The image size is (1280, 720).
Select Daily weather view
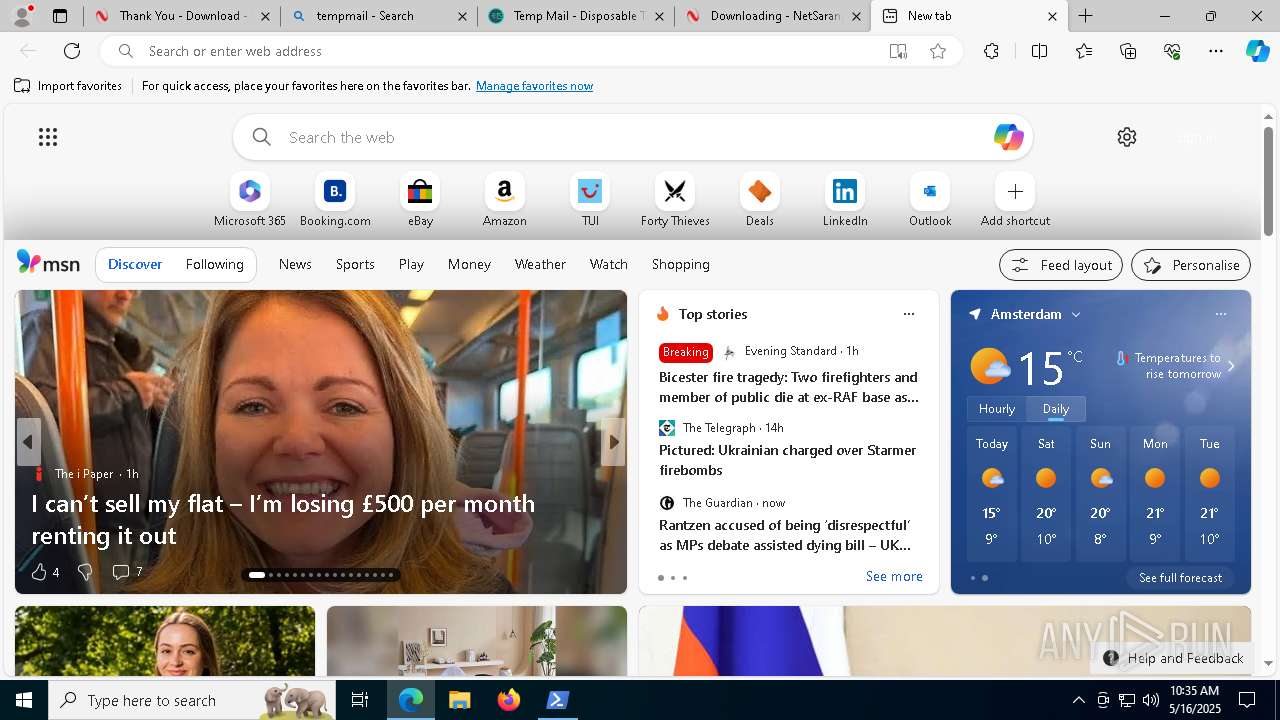click(x=1056, y=409)
